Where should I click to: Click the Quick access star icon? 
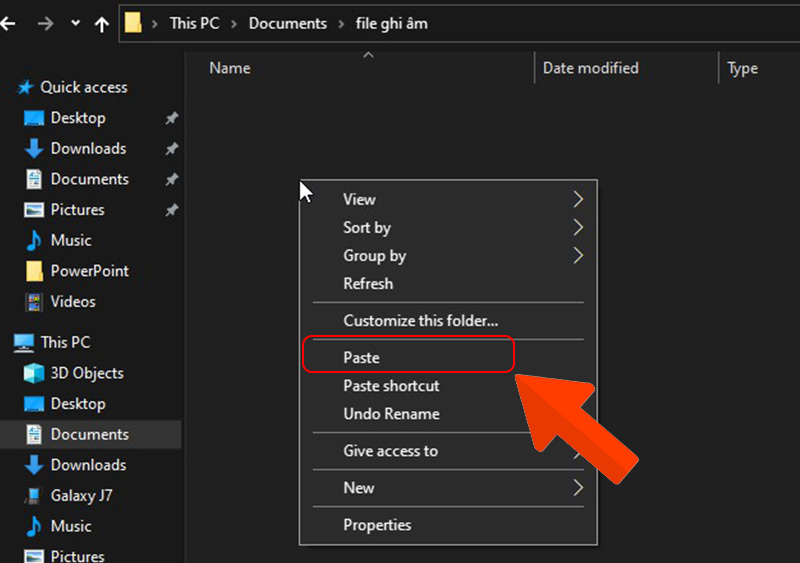25,87
